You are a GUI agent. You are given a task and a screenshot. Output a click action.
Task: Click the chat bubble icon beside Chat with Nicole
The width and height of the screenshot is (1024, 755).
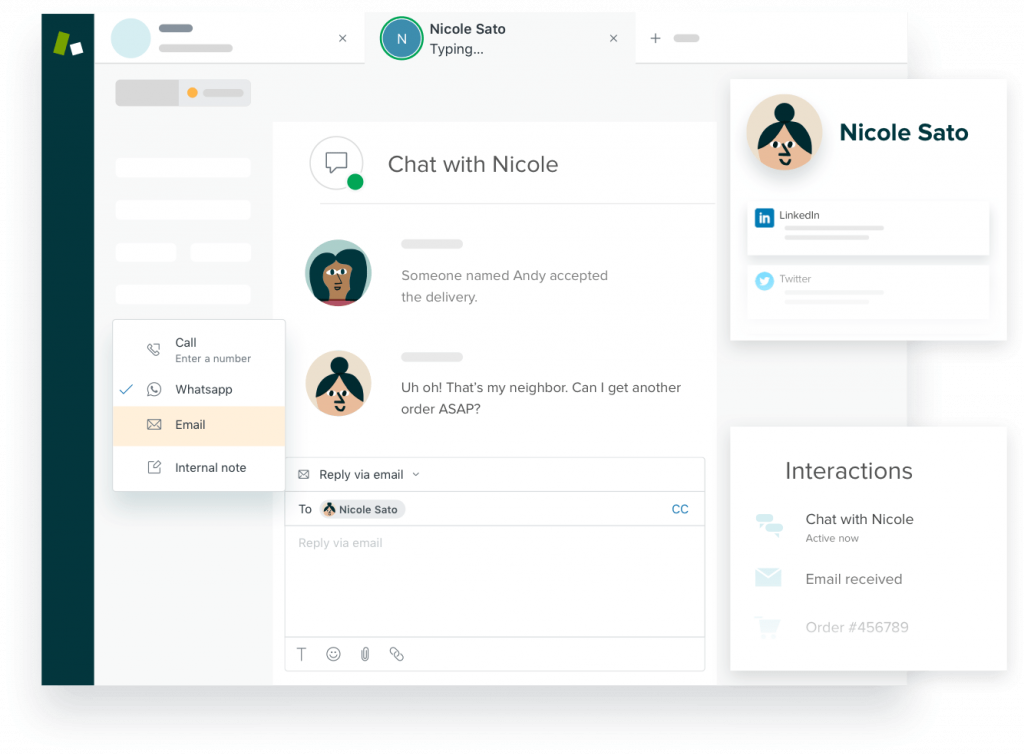click(x=336, y=163)
